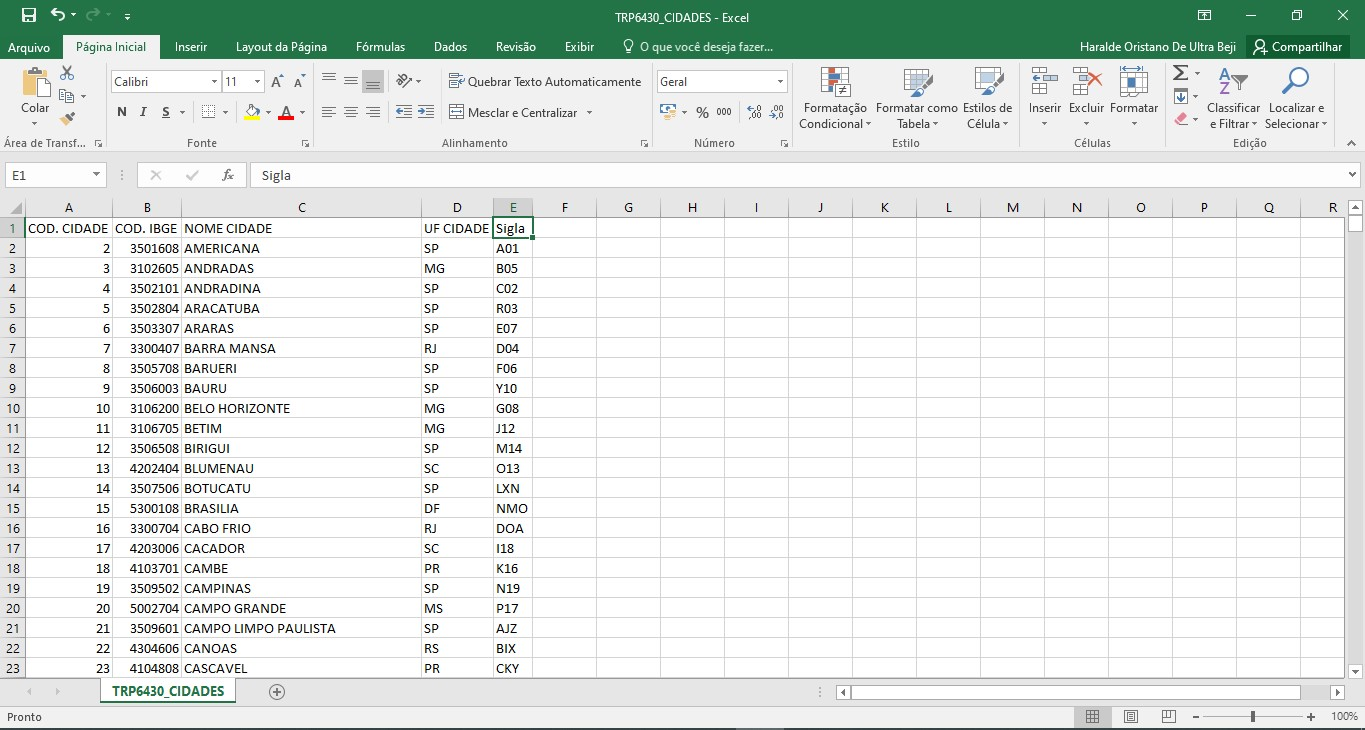Click the AutoSum sigma icon
The width and height of the screenshot is (1365, 730).
1180,73
